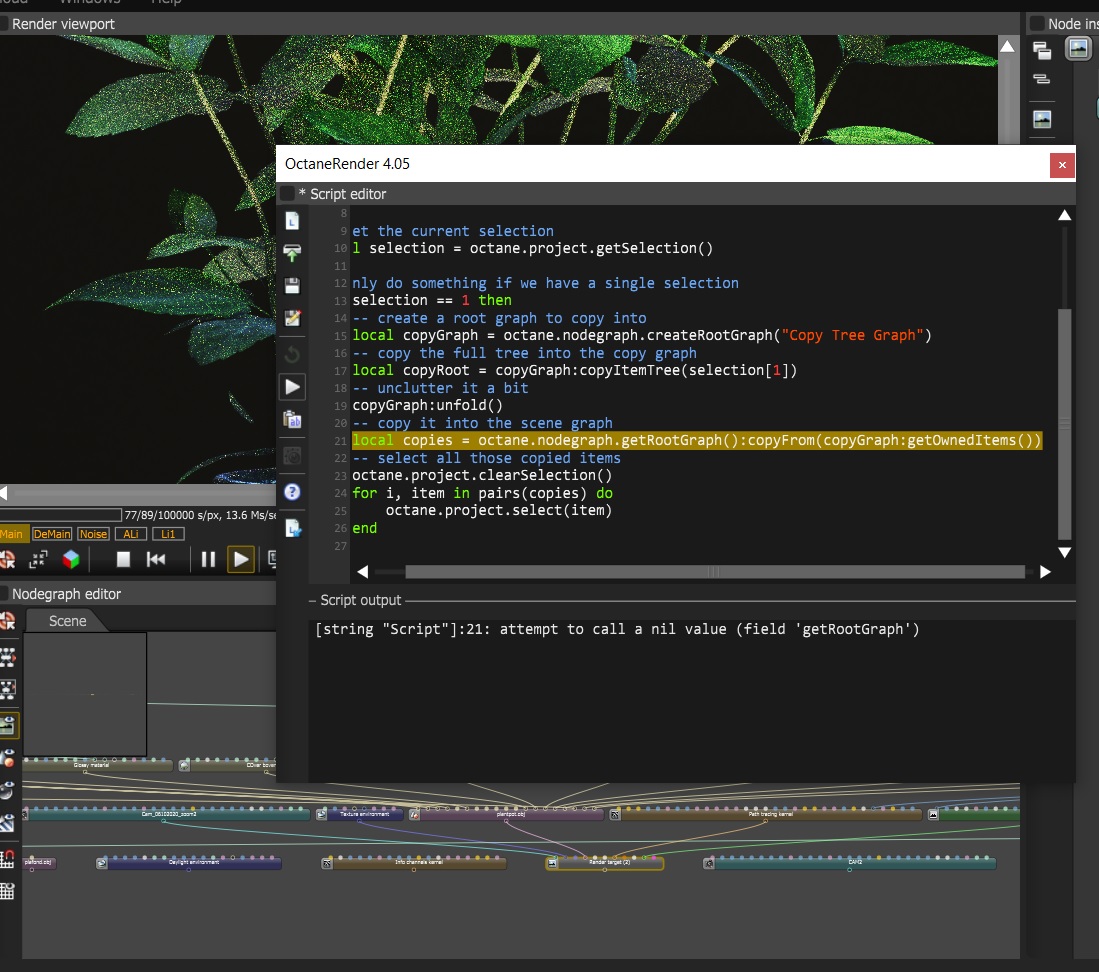Click the find and replace icon in script editor
The width and height of the screenshot is (1099, 972).
(292, 419)
